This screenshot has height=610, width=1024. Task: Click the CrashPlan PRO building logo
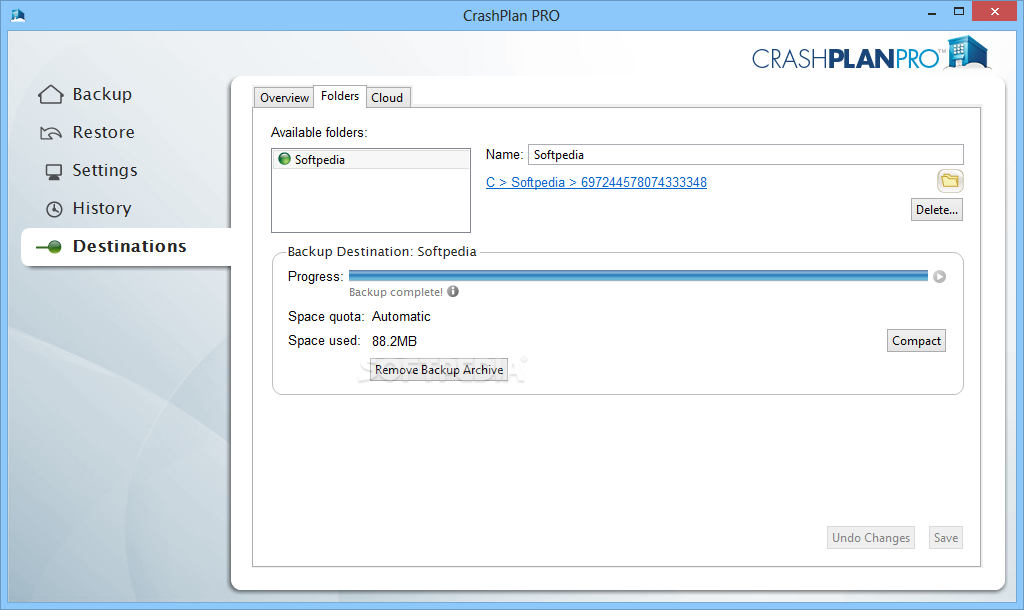coord(968,52)
